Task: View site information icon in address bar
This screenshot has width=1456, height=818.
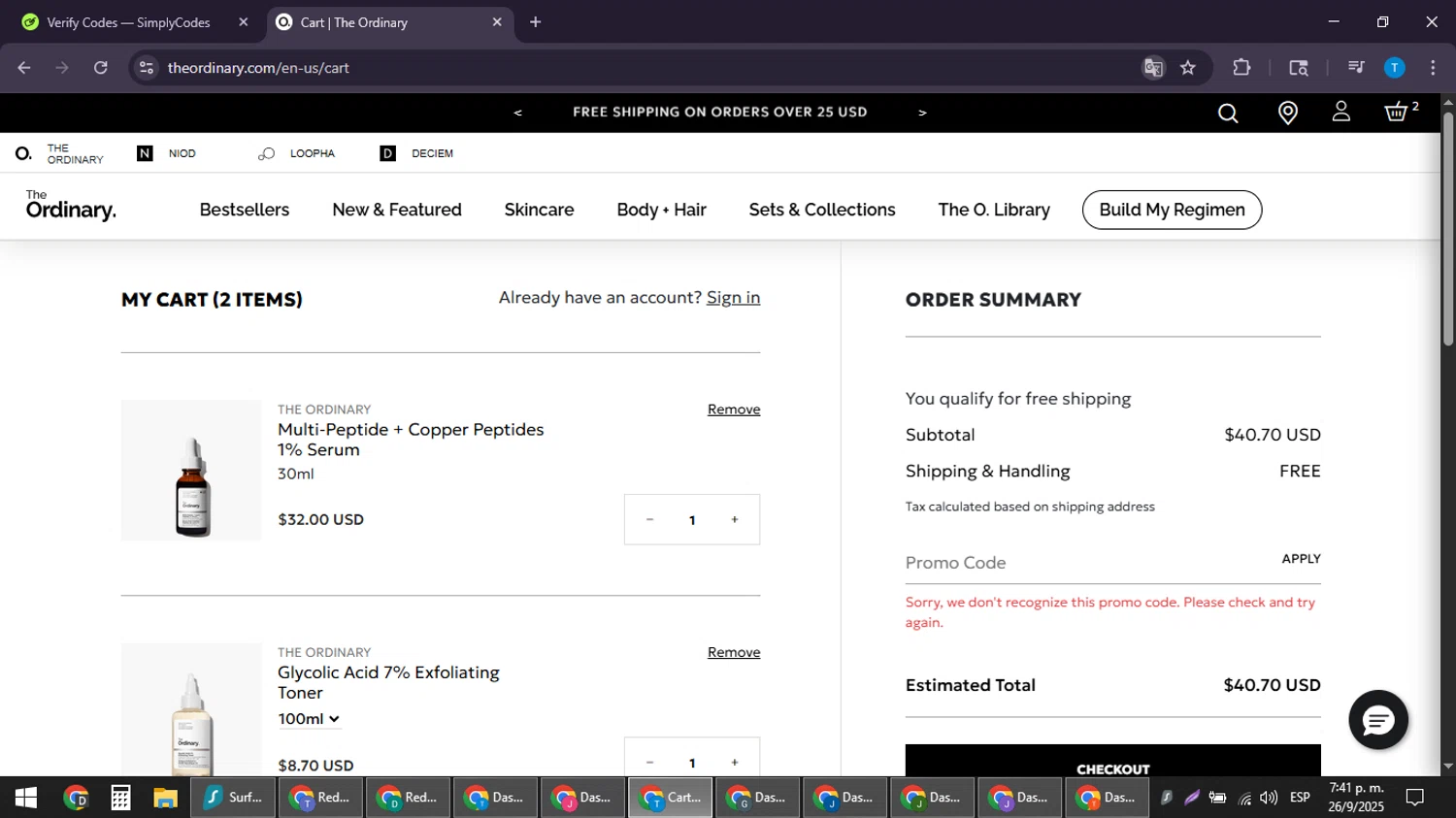Action: (147, 68)
